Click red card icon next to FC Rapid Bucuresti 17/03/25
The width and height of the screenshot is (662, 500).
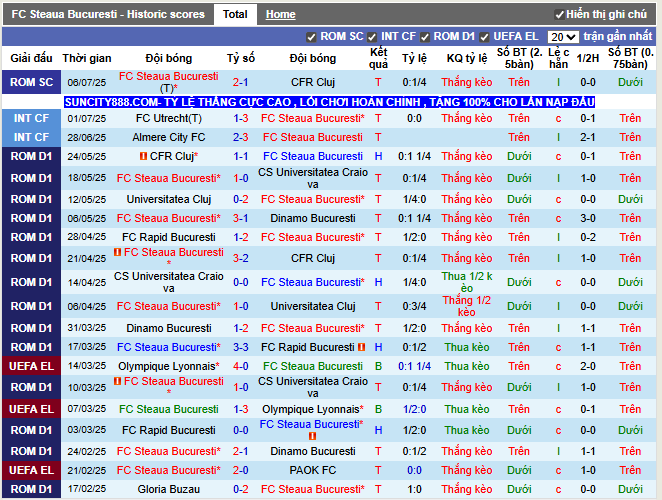pyautogui.click(x=361, y=347)
